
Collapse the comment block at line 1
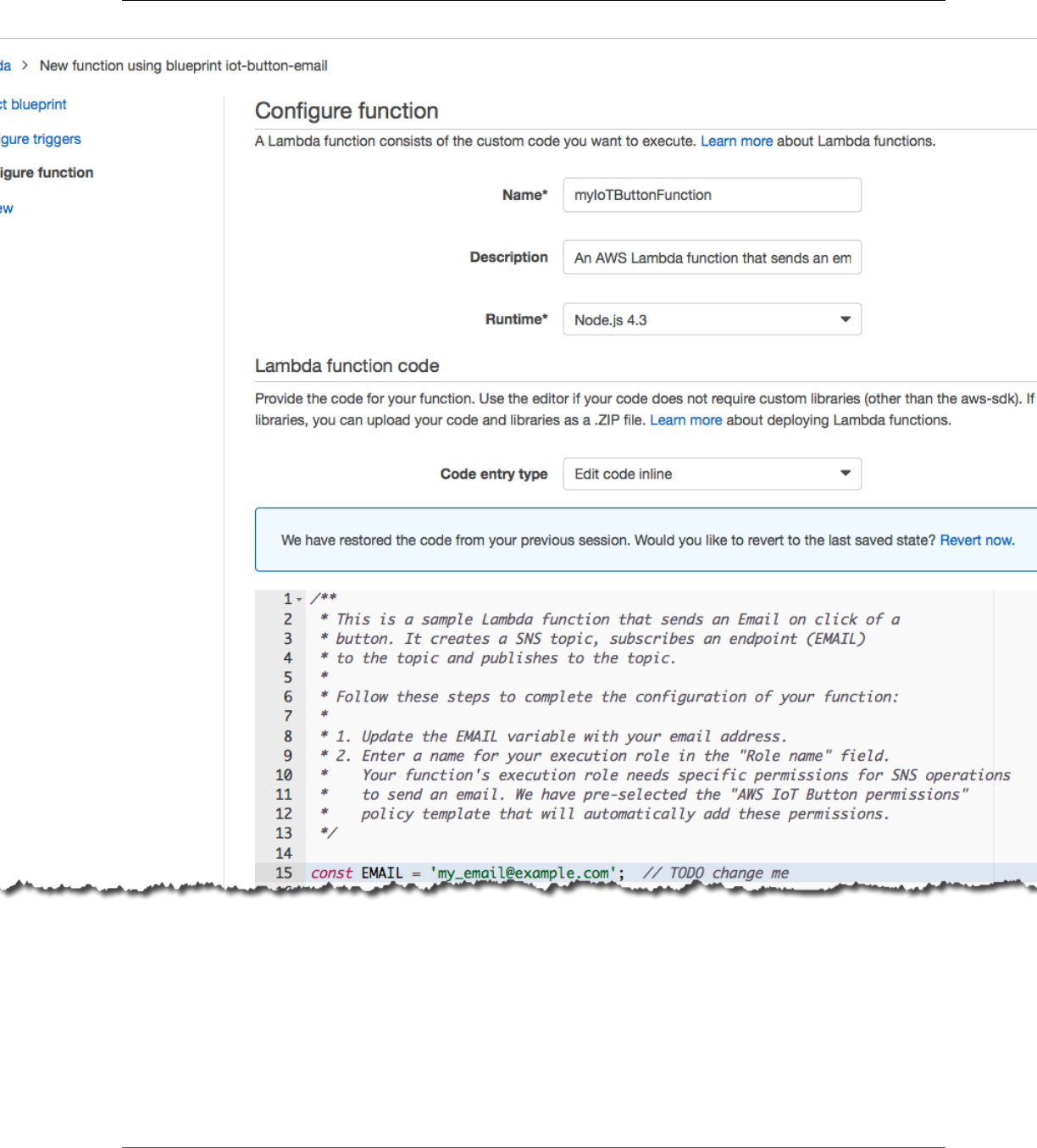299,599
